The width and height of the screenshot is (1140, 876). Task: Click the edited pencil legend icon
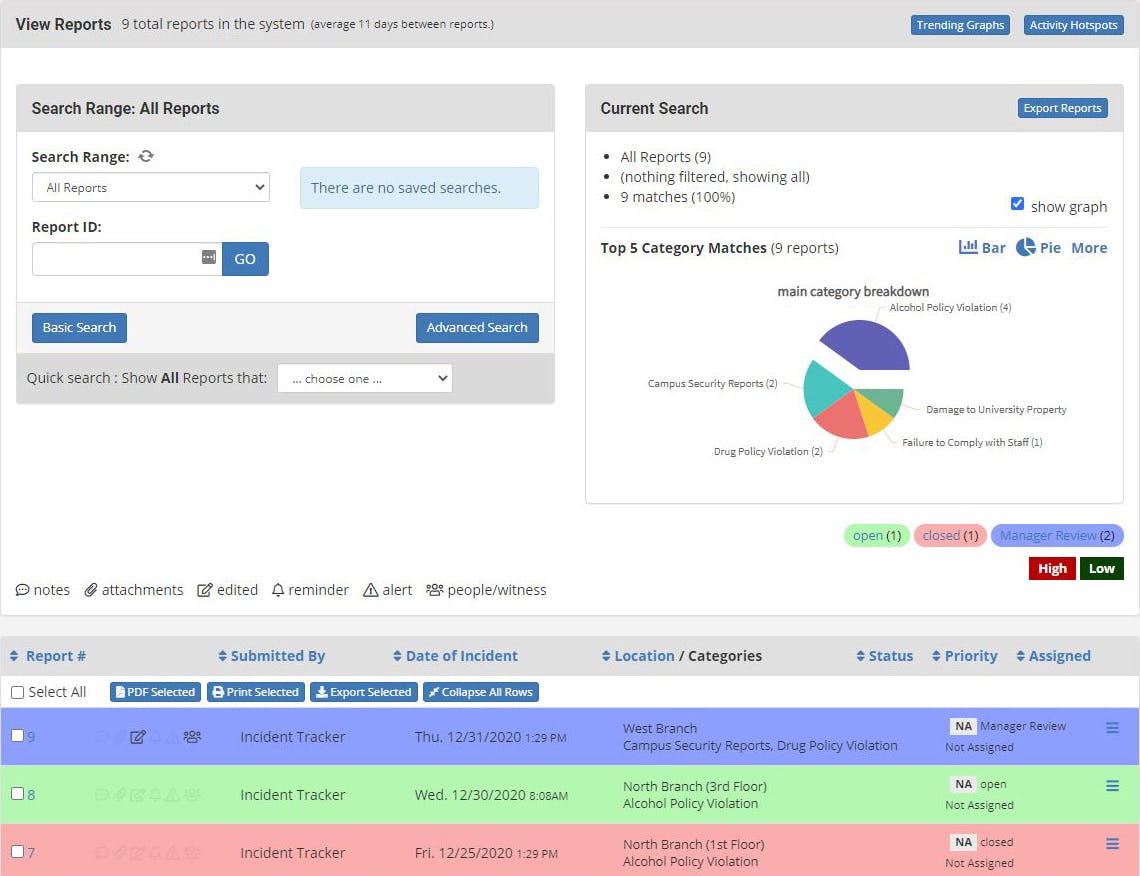205,590
